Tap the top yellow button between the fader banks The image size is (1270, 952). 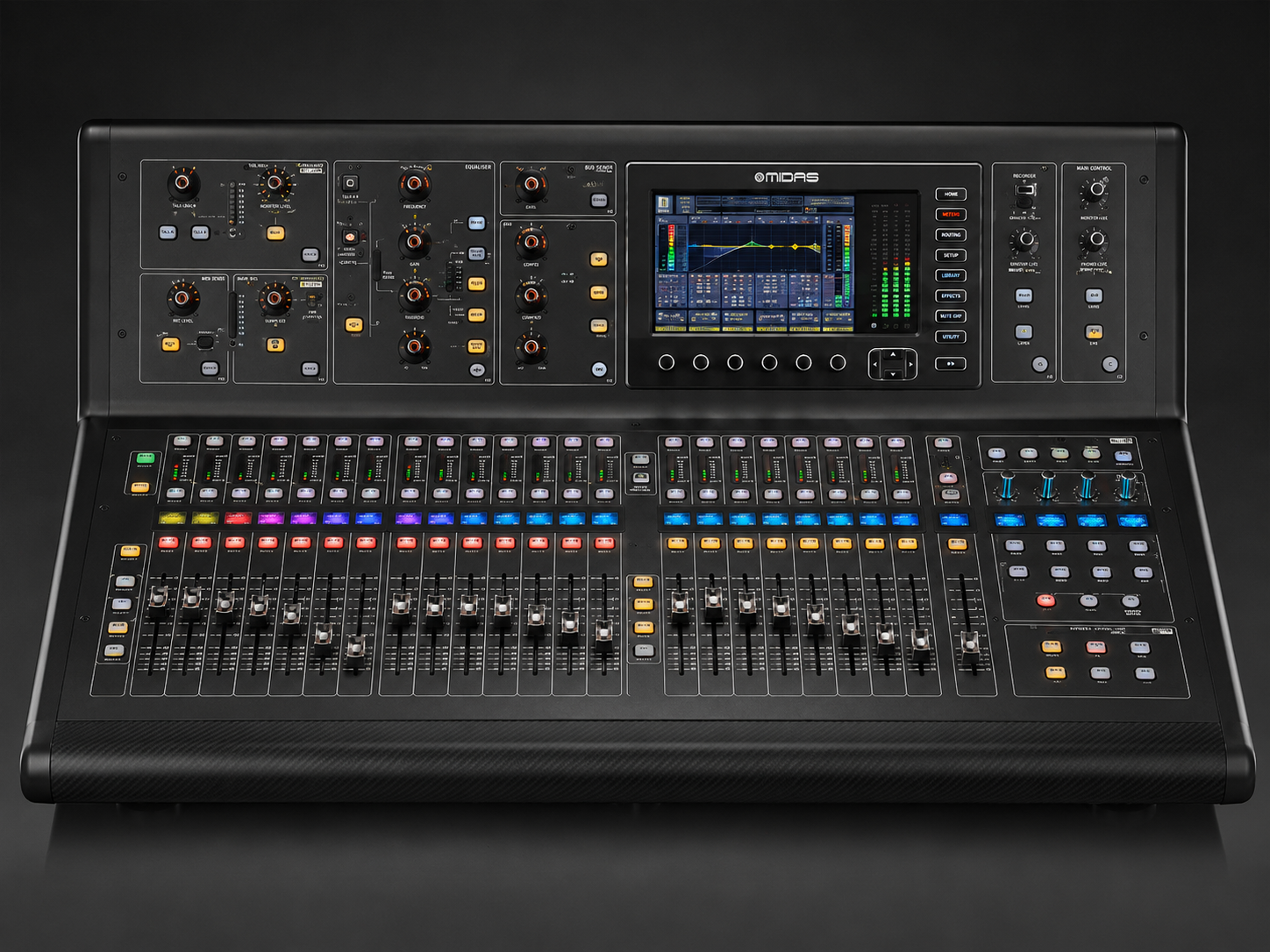(x=643, y=582)
